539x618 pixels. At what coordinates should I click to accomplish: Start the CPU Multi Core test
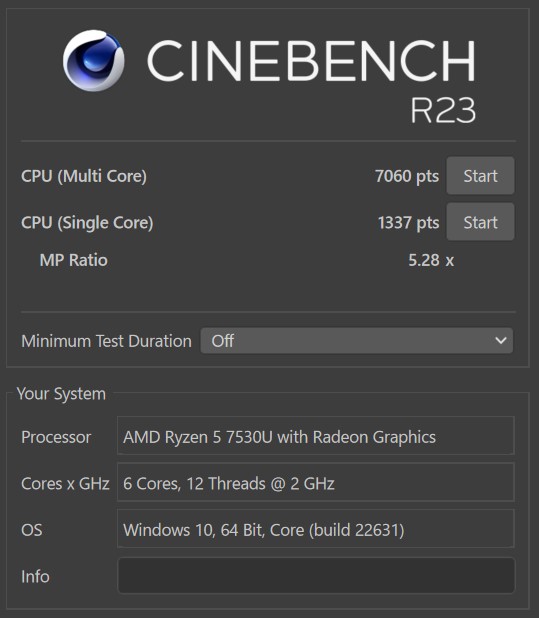pyautogui.click(x=480, y=176)
